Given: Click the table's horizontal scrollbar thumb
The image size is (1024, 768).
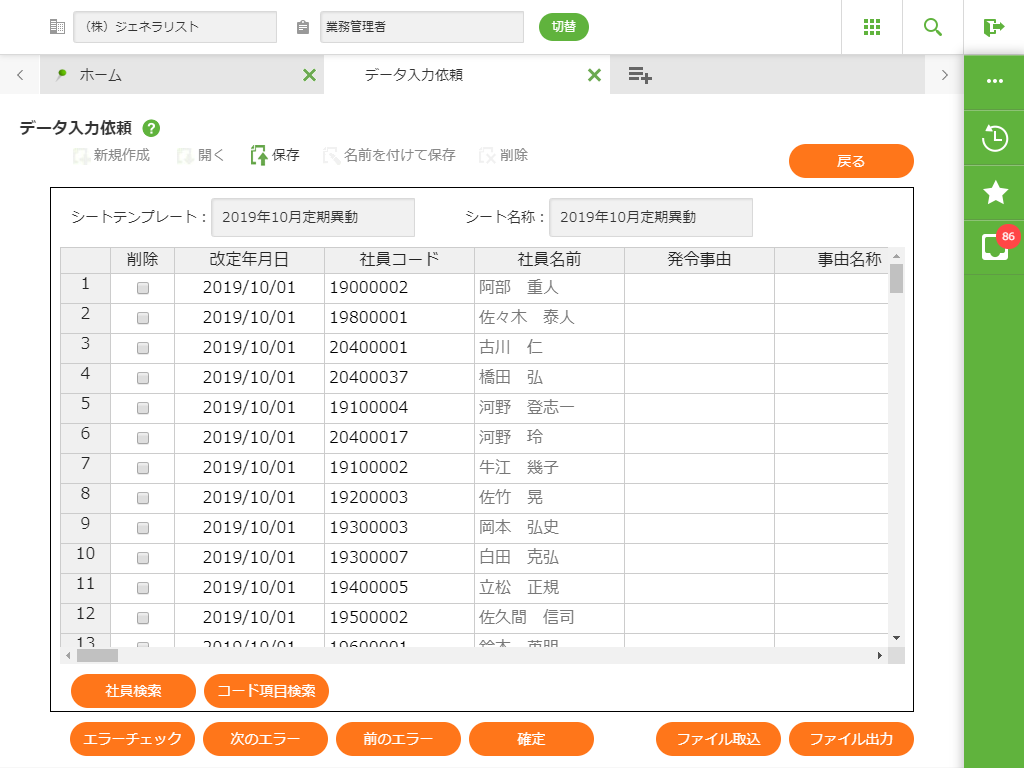Looking at the screenshot, I should tap(97, 656).
